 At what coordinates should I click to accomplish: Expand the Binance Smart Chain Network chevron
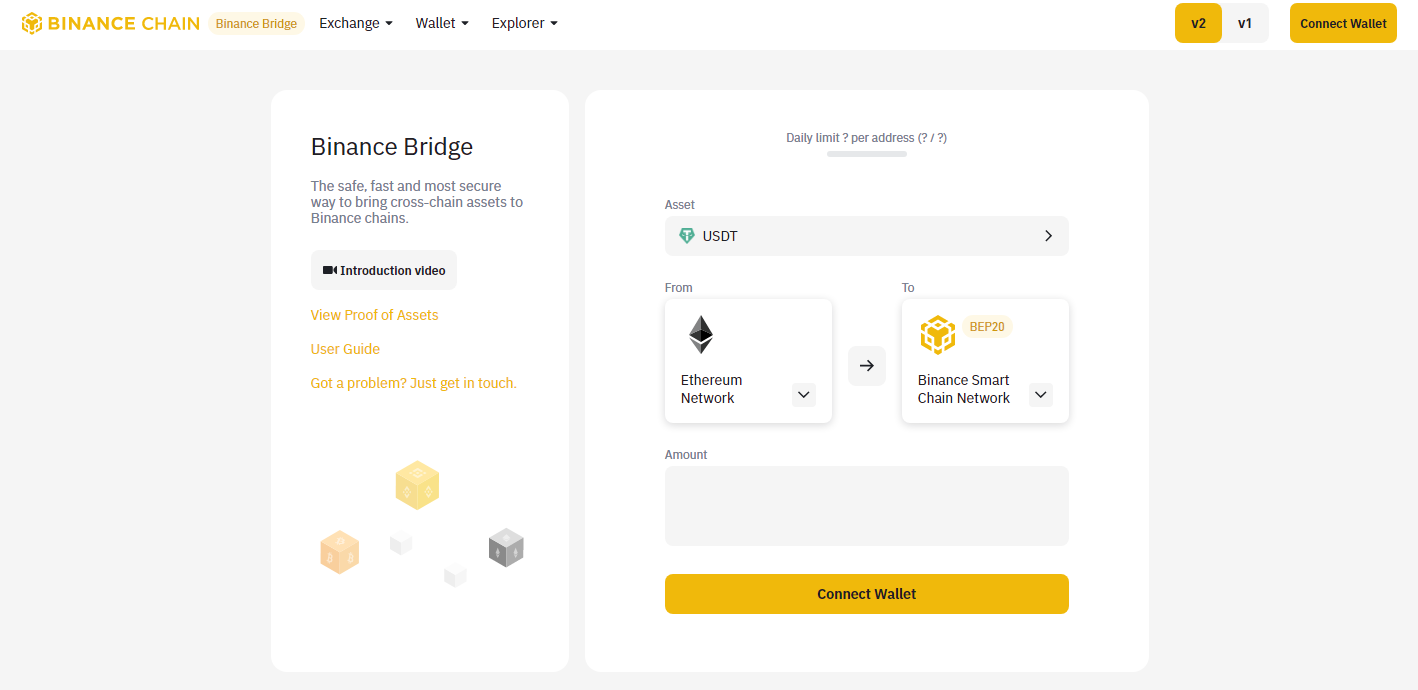pos(1041,394)
